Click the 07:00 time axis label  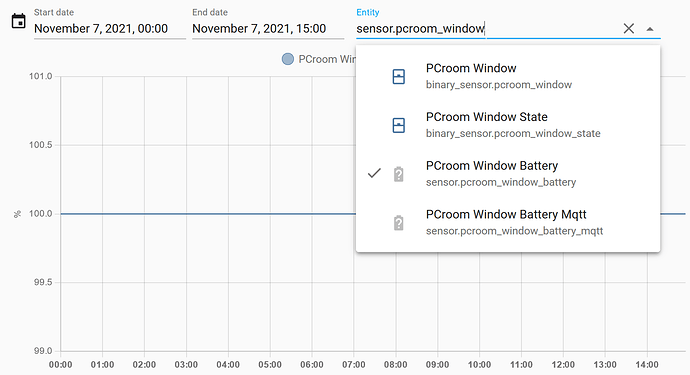(354, 365)
